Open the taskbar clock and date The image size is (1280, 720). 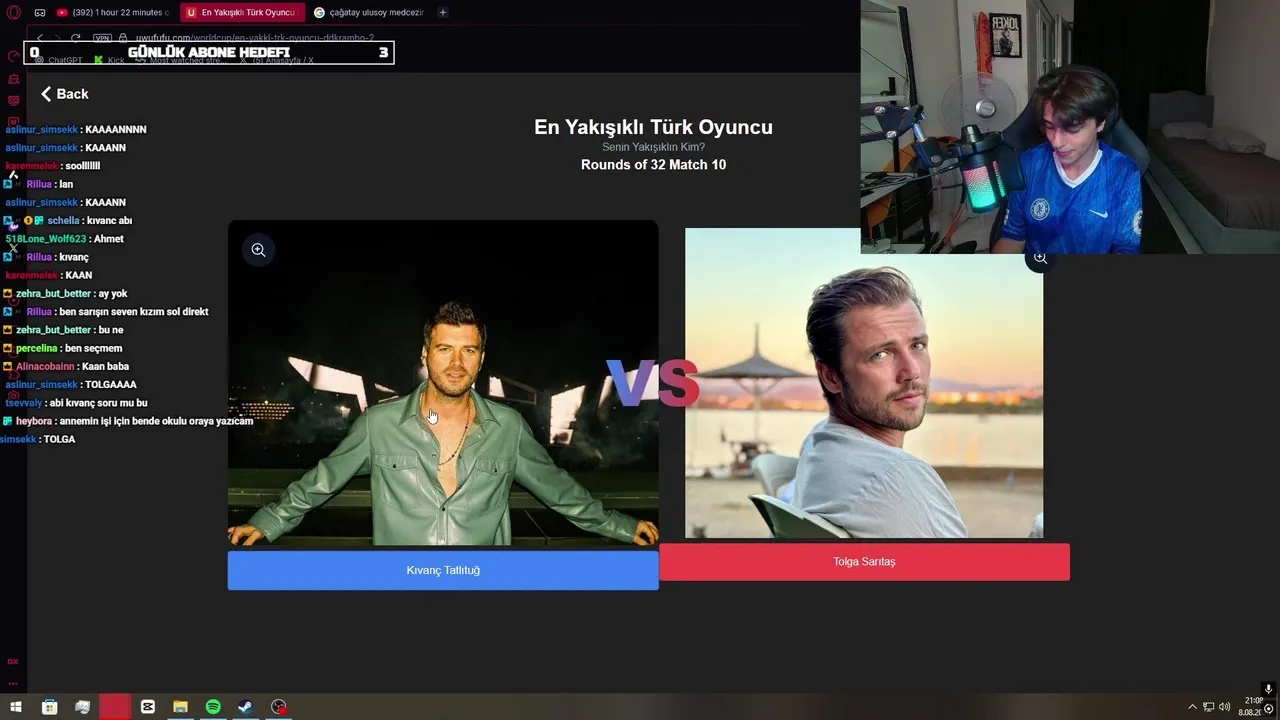click(1251, 706)
